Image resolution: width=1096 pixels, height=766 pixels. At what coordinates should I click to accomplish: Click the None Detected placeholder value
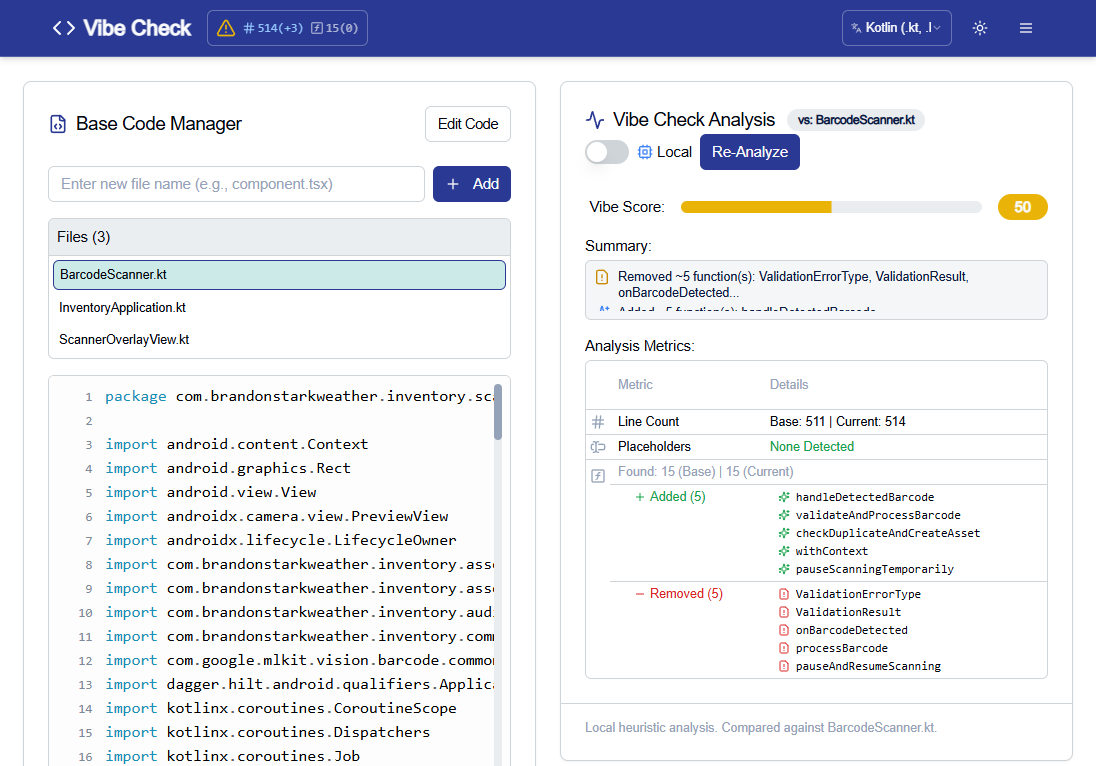coord(812,447)
